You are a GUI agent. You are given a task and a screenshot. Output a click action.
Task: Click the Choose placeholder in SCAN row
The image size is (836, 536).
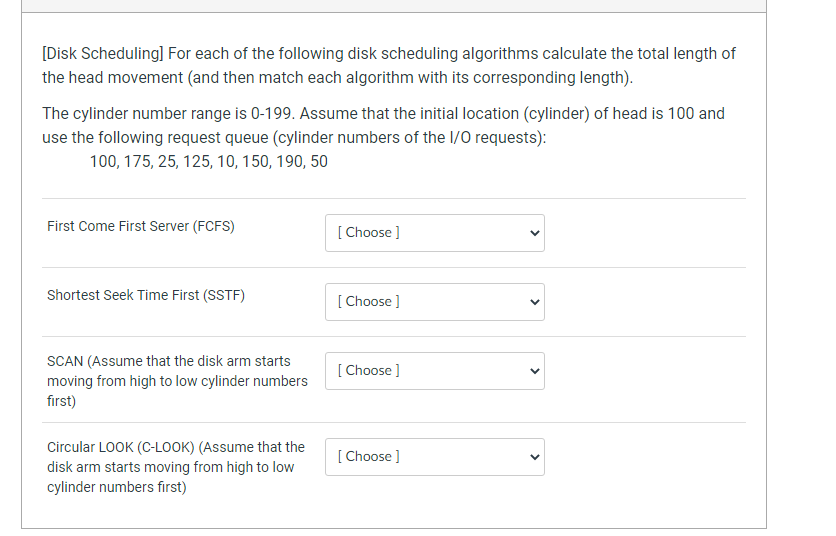(x=368, y=370)
